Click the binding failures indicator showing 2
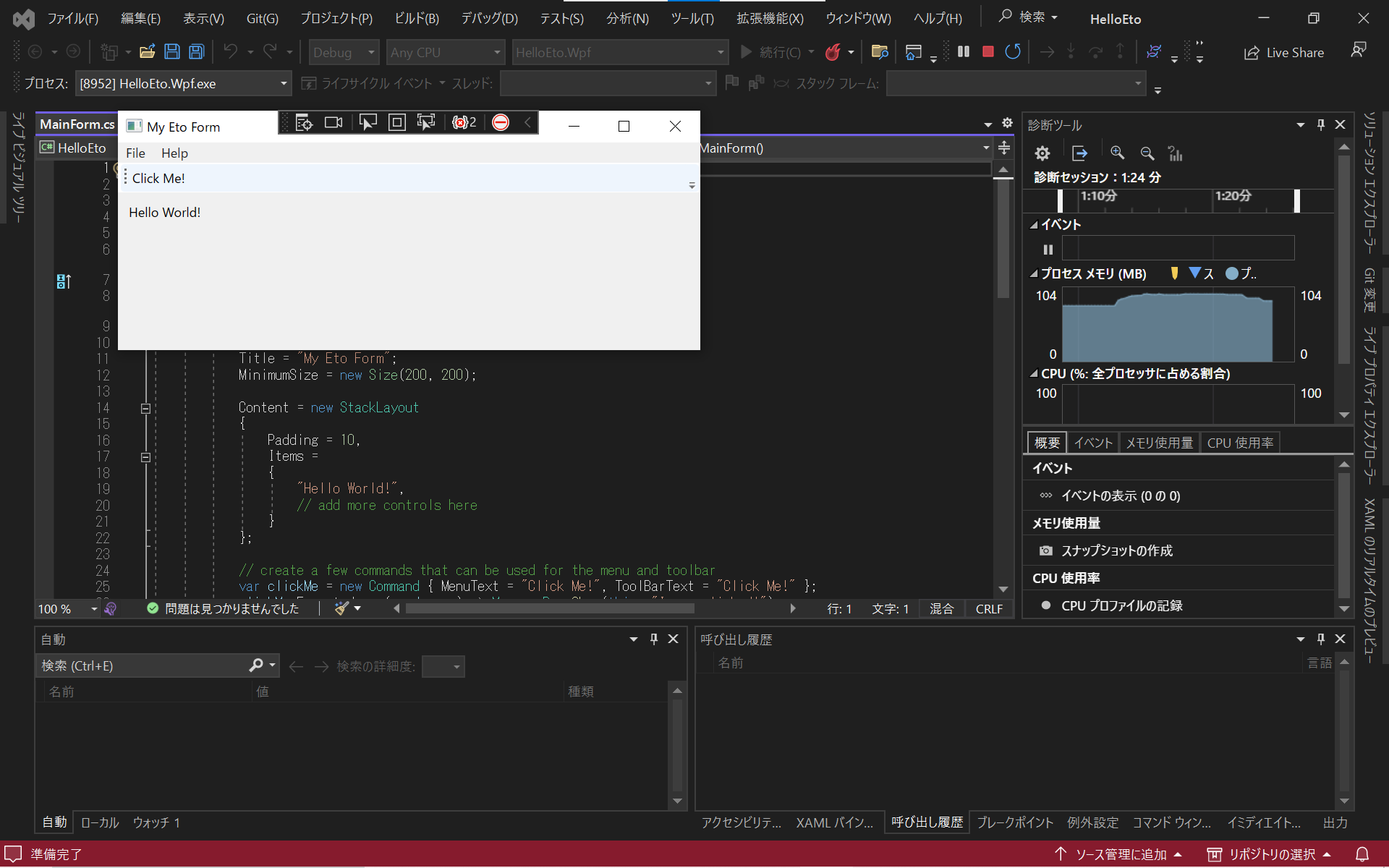 [464, 123]
